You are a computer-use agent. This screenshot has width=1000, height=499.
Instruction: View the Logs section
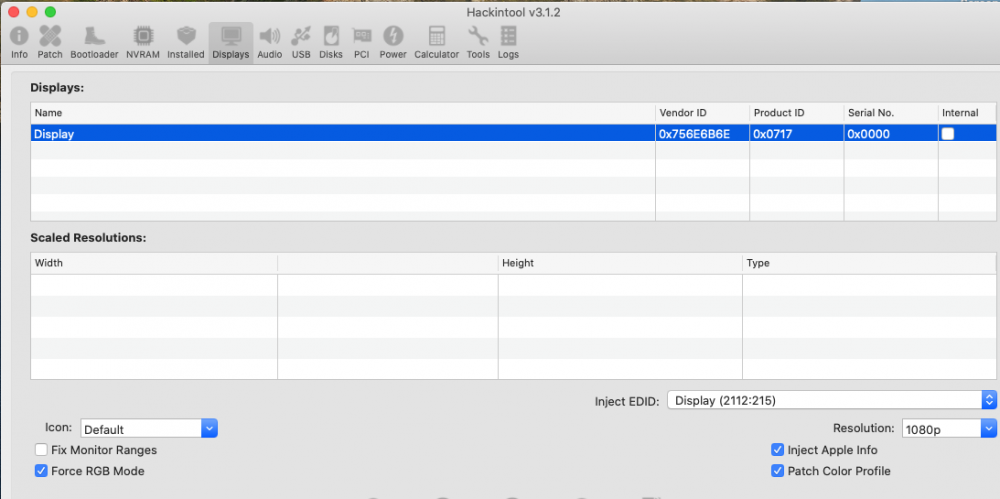[508, 40]
